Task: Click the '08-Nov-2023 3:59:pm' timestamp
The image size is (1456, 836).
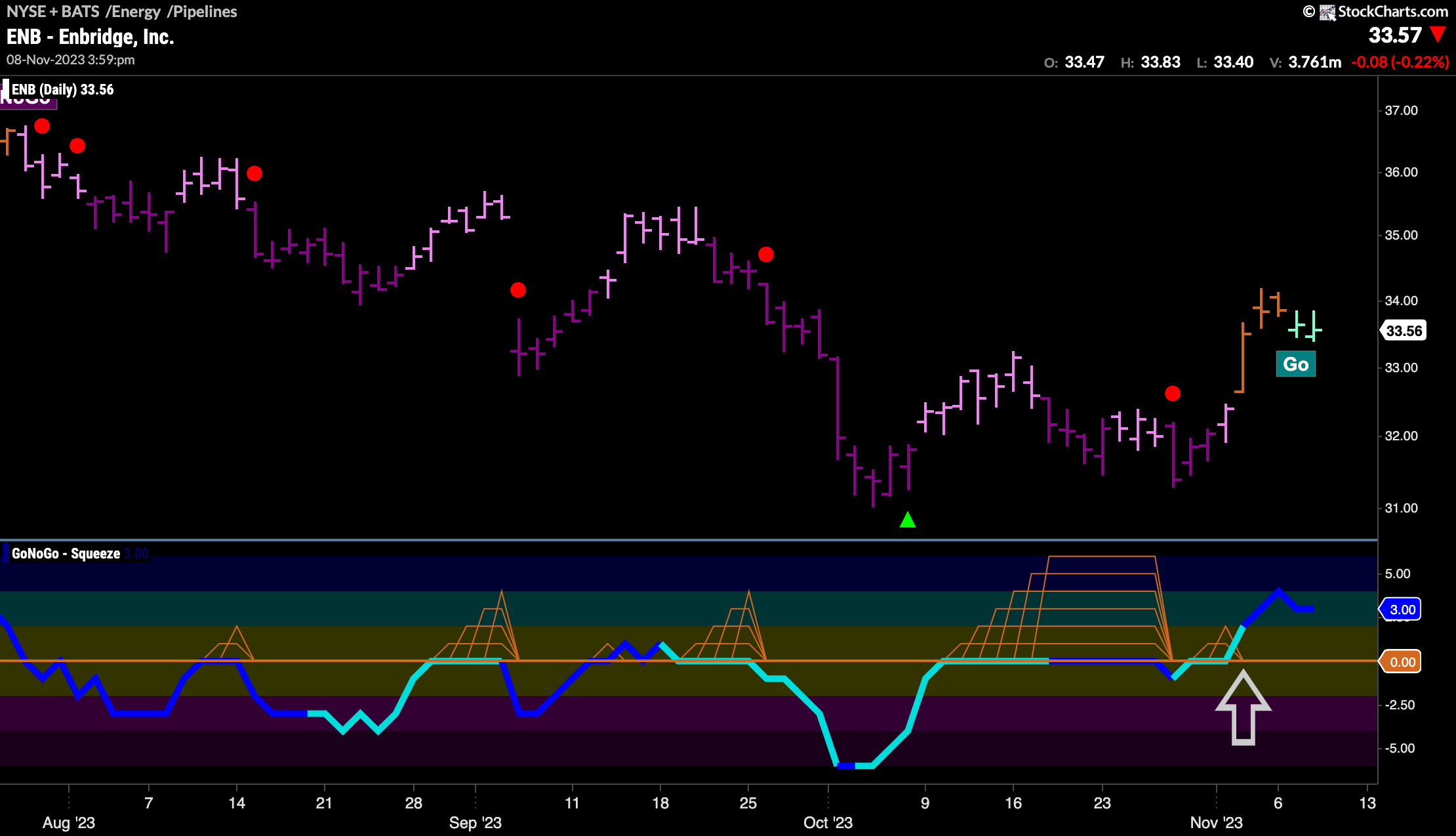Action: tap(71, 60)
